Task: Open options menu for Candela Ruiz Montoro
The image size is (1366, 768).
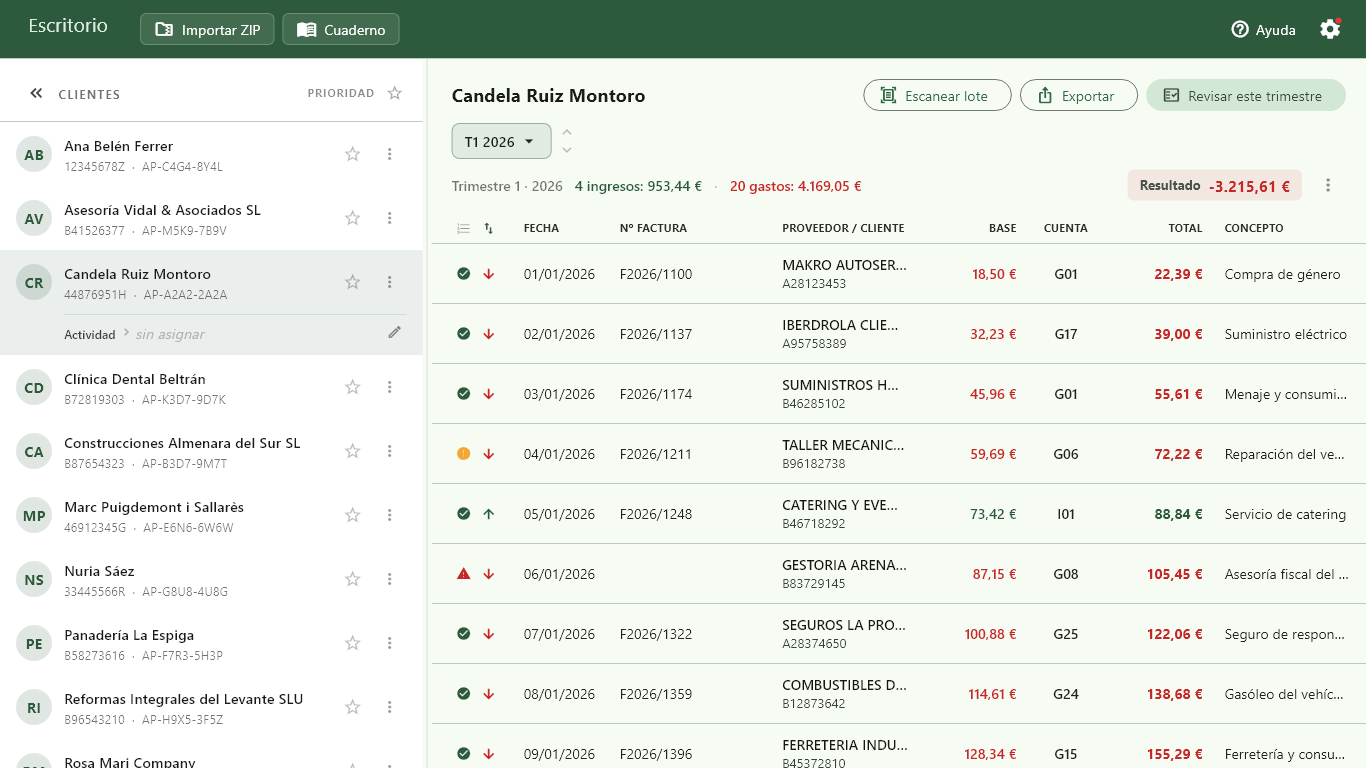Action: [390, 282]
